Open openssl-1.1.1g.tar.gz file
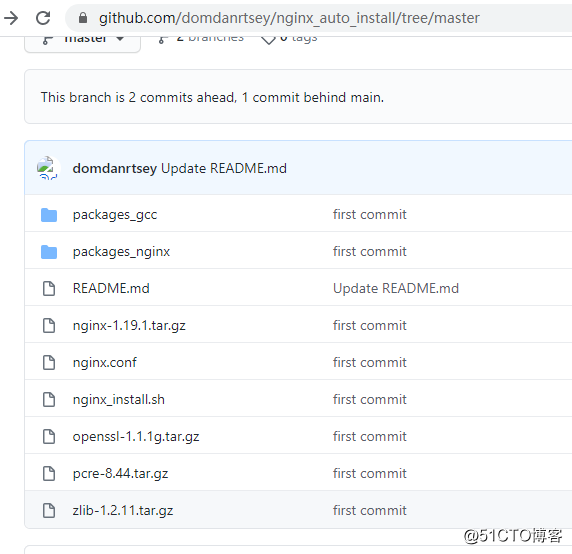The height and width of the screenshot is (554, 572). pyautogui.click(x=136, y=437)
